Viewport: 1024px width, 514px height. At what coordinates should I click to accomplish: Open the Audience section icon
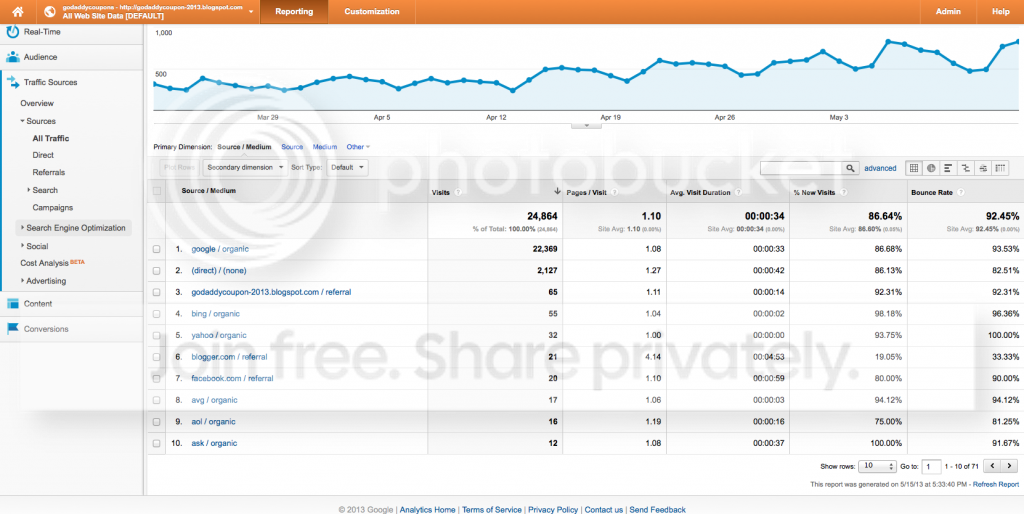12,57
